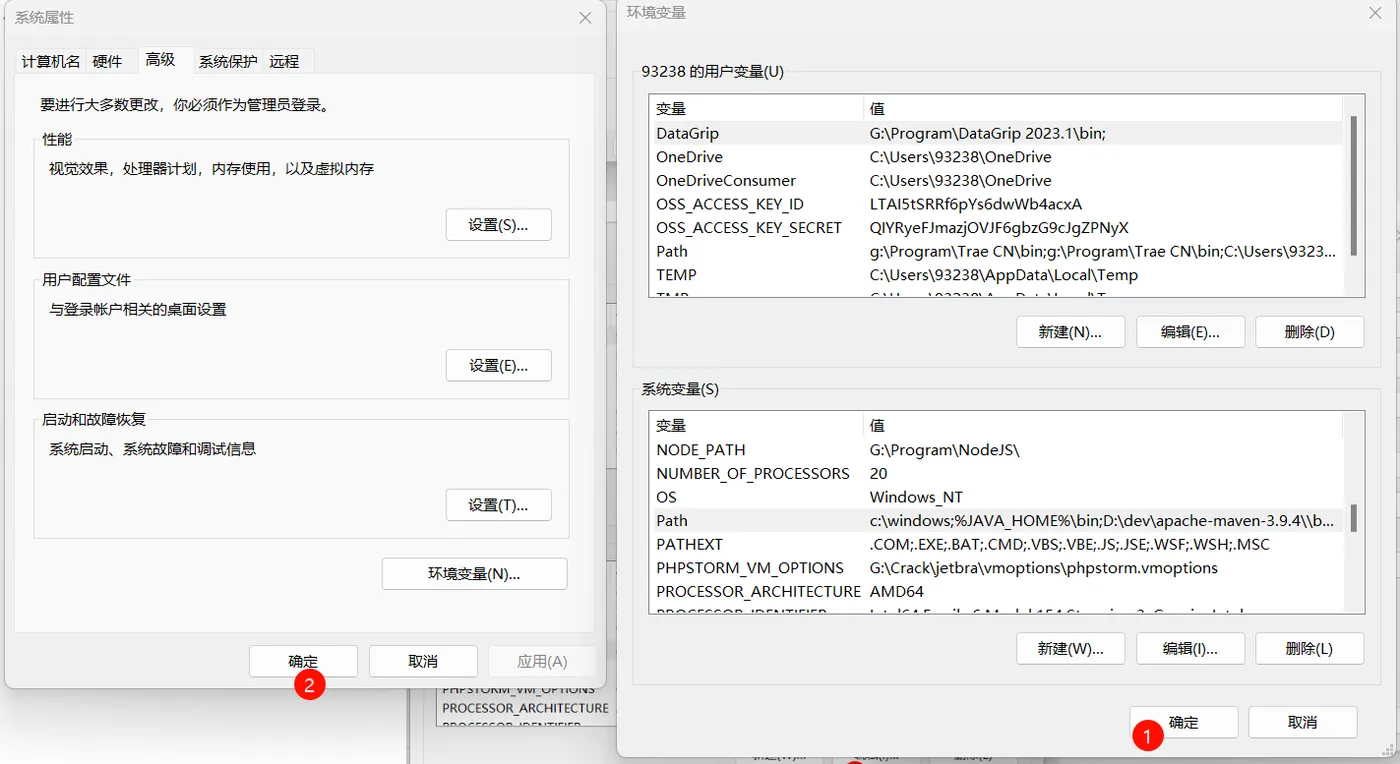Image resolution: width=1400 pixels, height=764 pixels.
Task: Click 编辑(E)... for user variables
Action: (x=1190, y=332)
